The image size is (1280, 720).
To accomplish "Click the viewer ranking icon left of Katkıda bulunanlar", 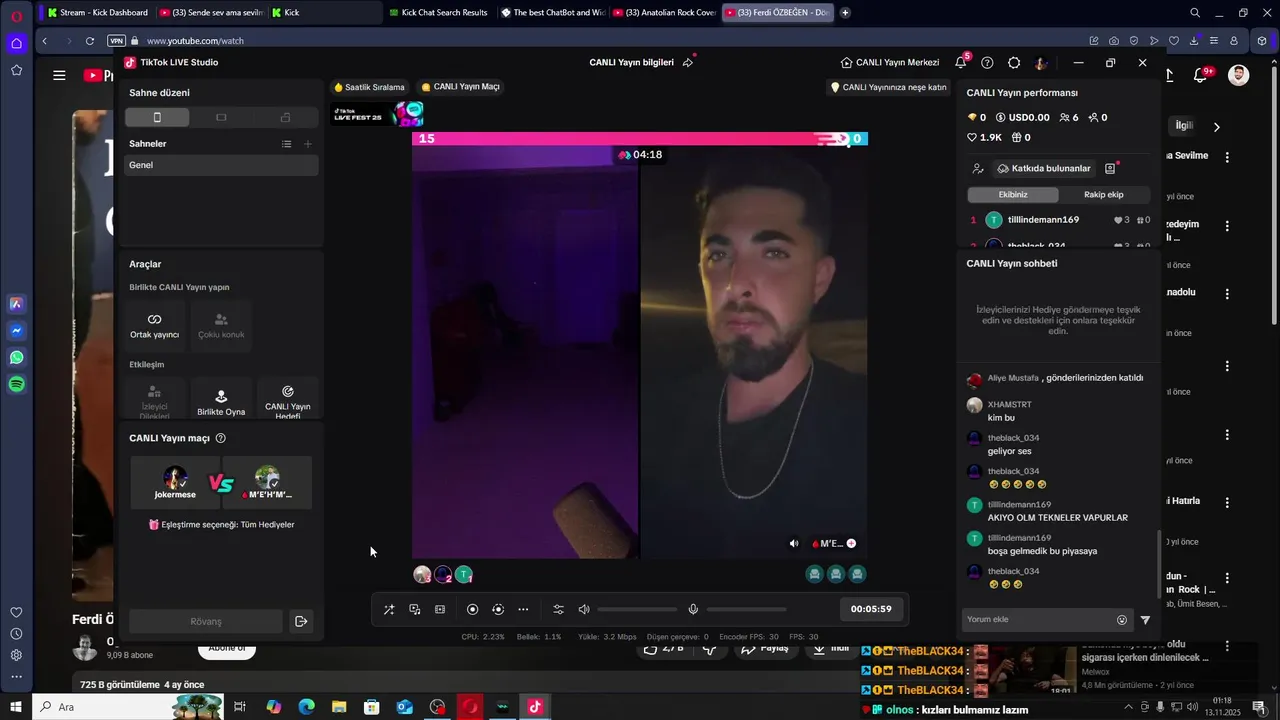I will [978, 168].
